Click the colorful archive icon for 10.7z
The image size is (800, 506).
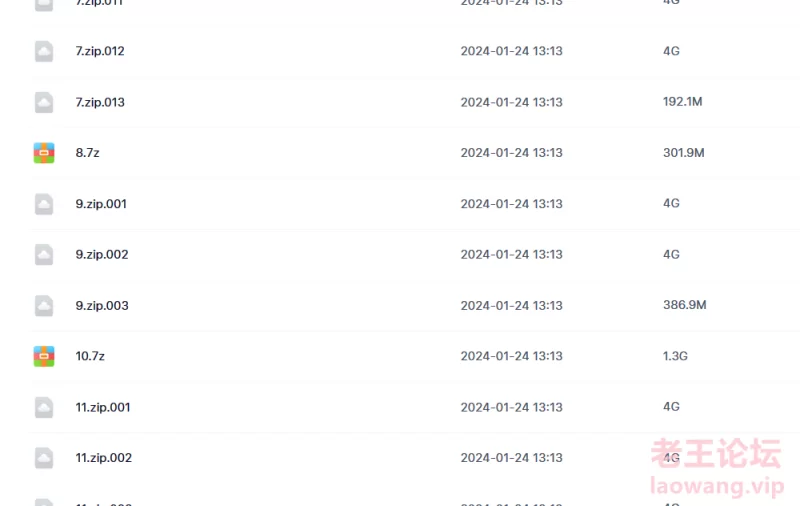click(x=44, y=356)
